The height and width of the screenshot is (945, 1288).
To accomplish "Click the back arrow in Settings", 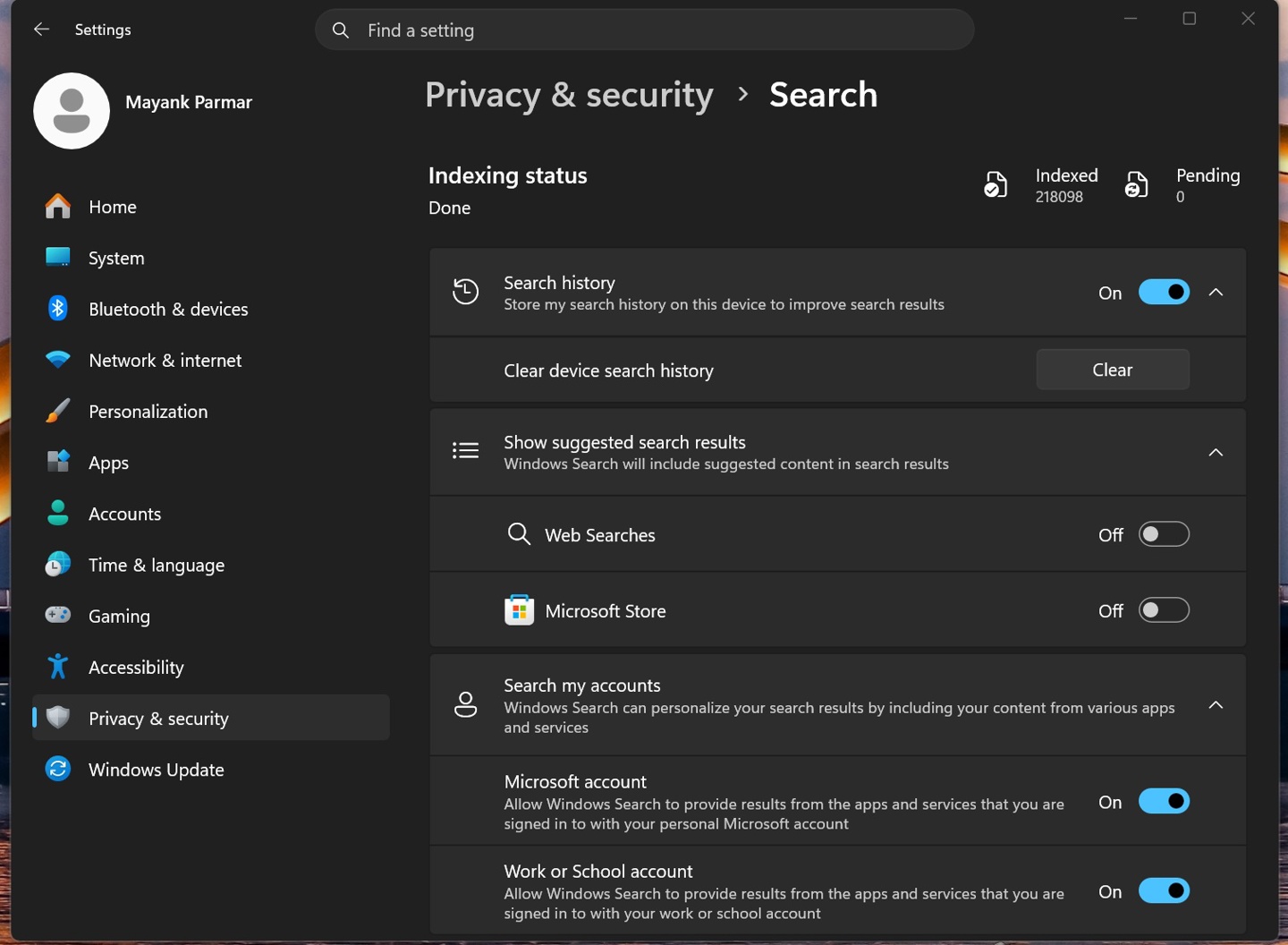I will (x=41, y=30).
